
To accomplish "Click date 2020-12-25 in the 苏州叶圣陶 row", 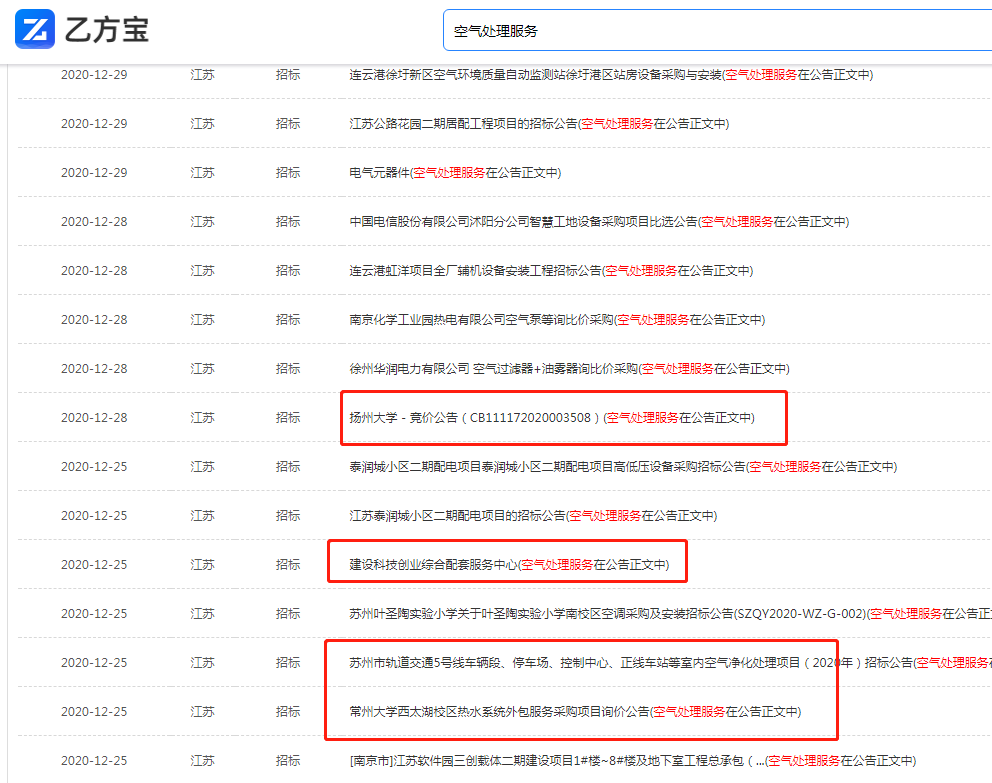I will (x=94, y=613).
